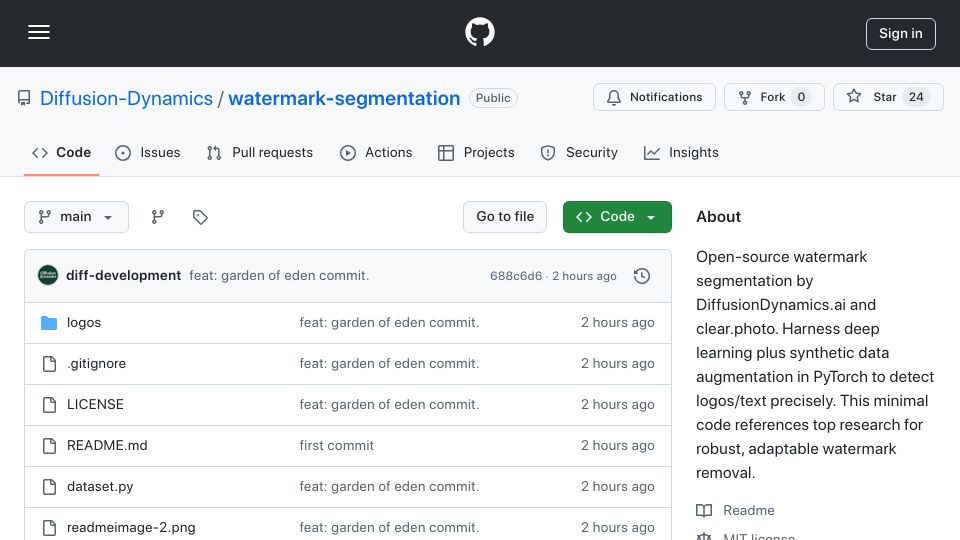Click the bell icon in Notifications

click(613, 98)
